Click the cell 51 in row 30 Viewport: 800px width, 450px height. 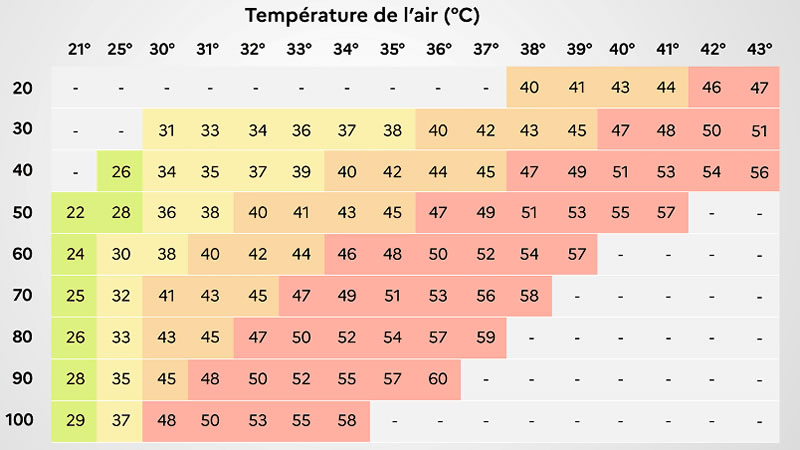pyautogui.click(x=759, y=130)
